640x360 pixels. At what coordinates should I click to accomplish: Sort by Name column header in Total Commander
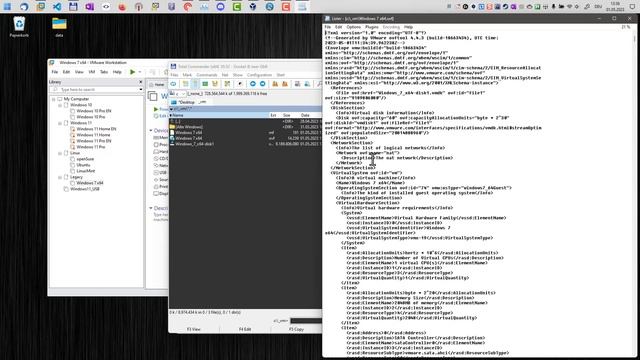coord(219,116)
